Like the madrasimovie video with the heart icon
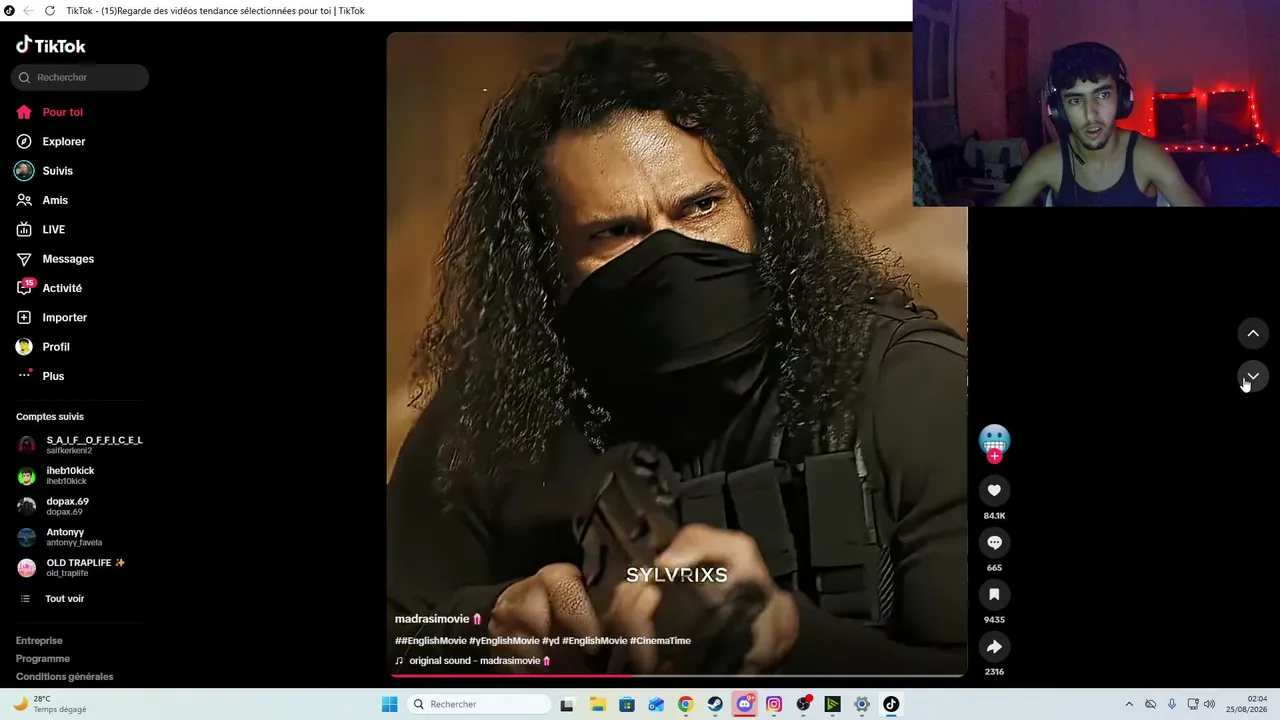Viewport: 1280px width, 720px height. [x=994, y=490]
